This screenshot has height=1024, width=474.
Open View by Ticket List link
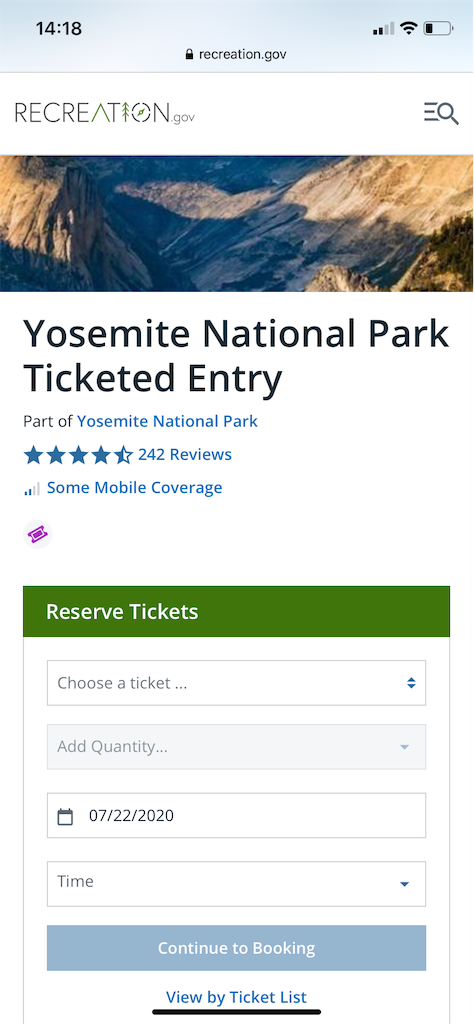coord(236,997)
